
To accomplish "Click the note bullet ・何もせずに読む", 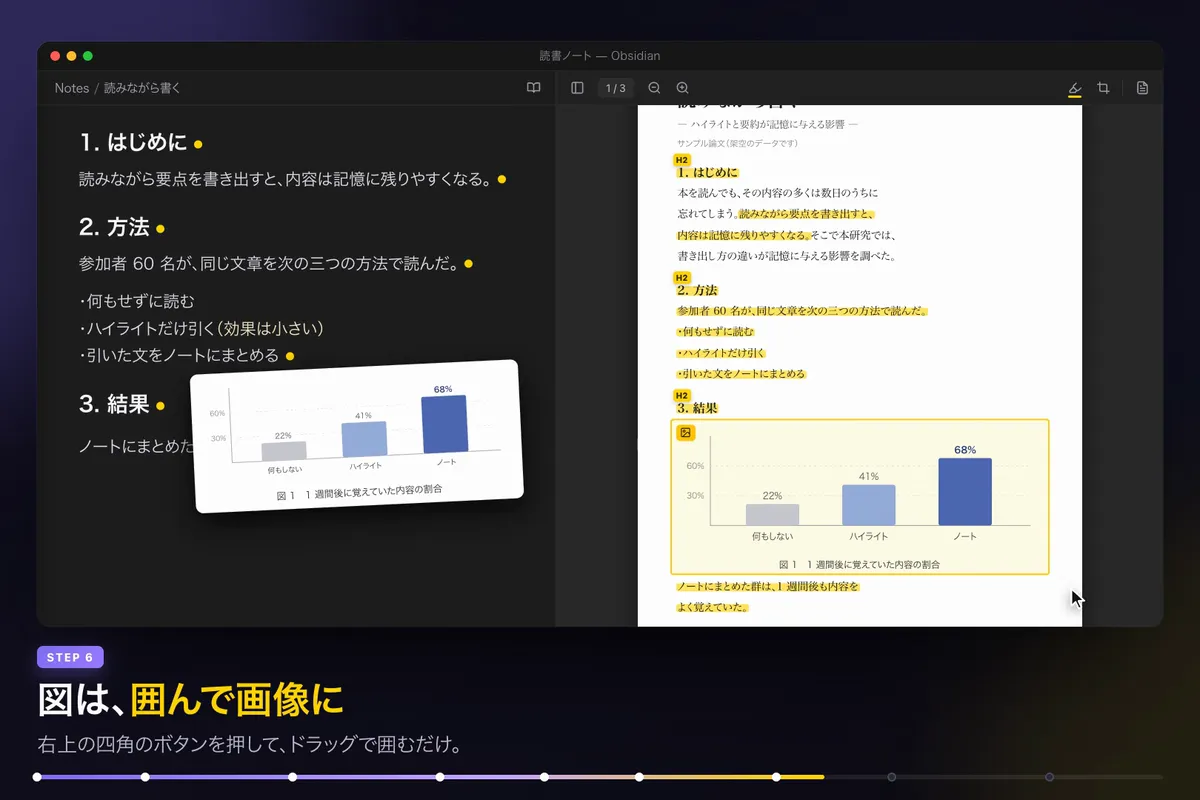I will point(136,301).
